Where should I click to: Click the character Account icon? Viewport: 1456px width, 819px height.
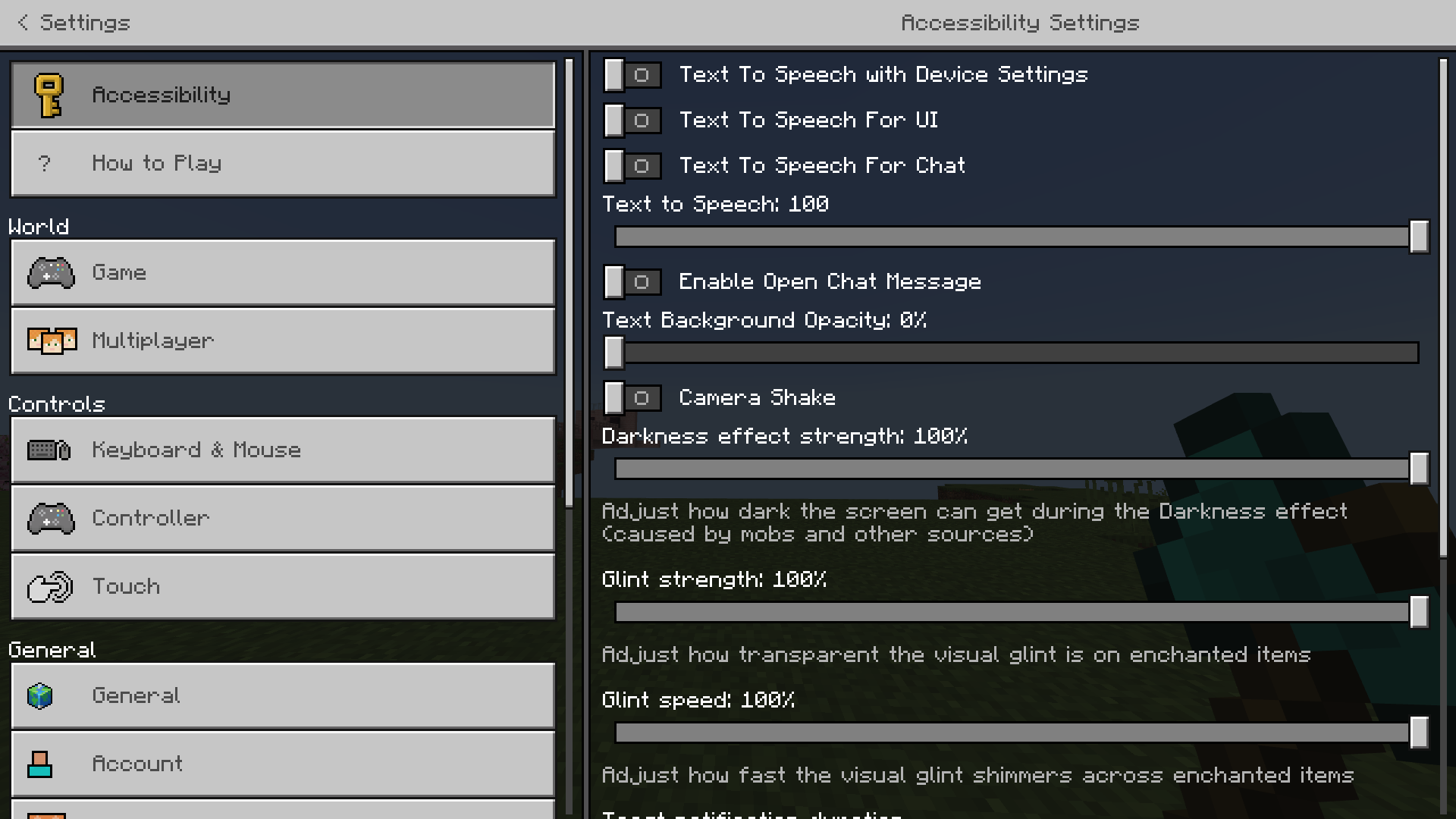(x=39, y=764)
